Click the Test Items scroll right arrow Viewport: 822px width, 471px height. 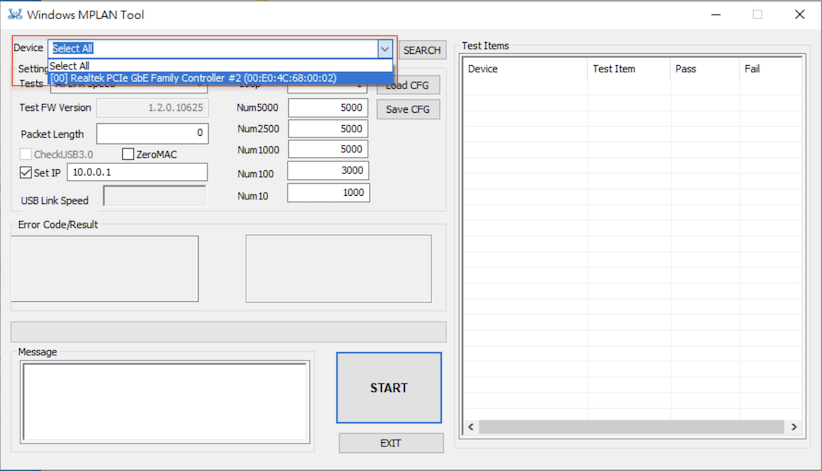(794, 427)
